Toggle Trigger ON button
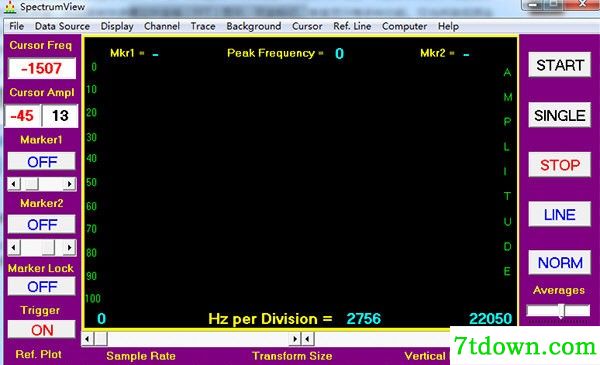Image resolution: width=600 pixels, height=365 pixels. pyautogui.click(x=42, y=330)
